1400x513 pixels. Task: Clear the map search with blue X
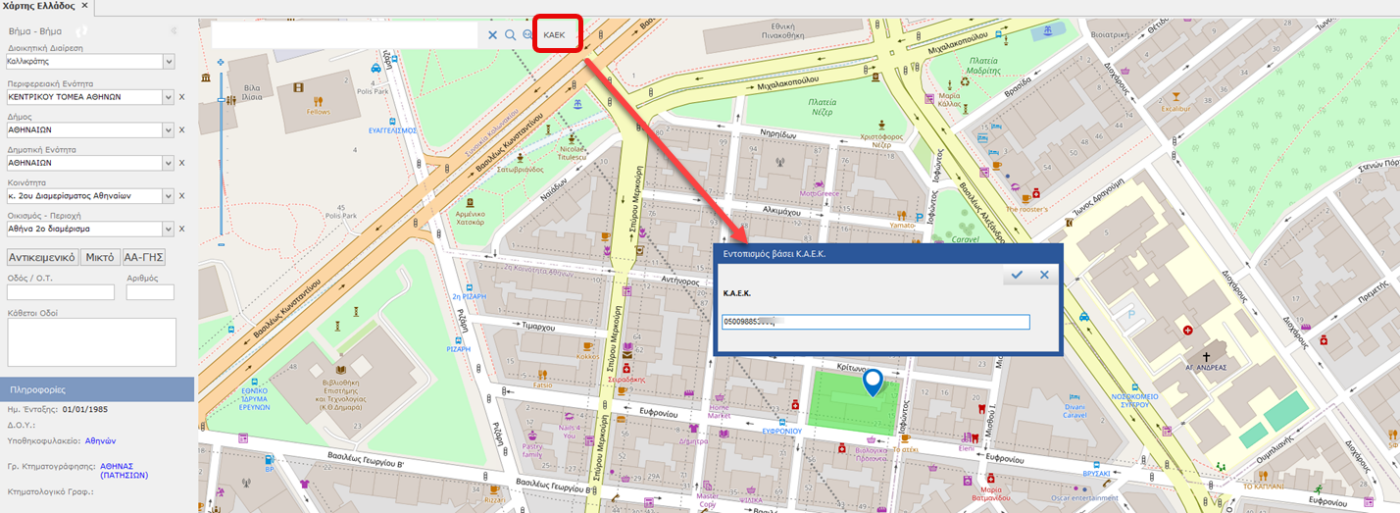click(x=492, y=35)
